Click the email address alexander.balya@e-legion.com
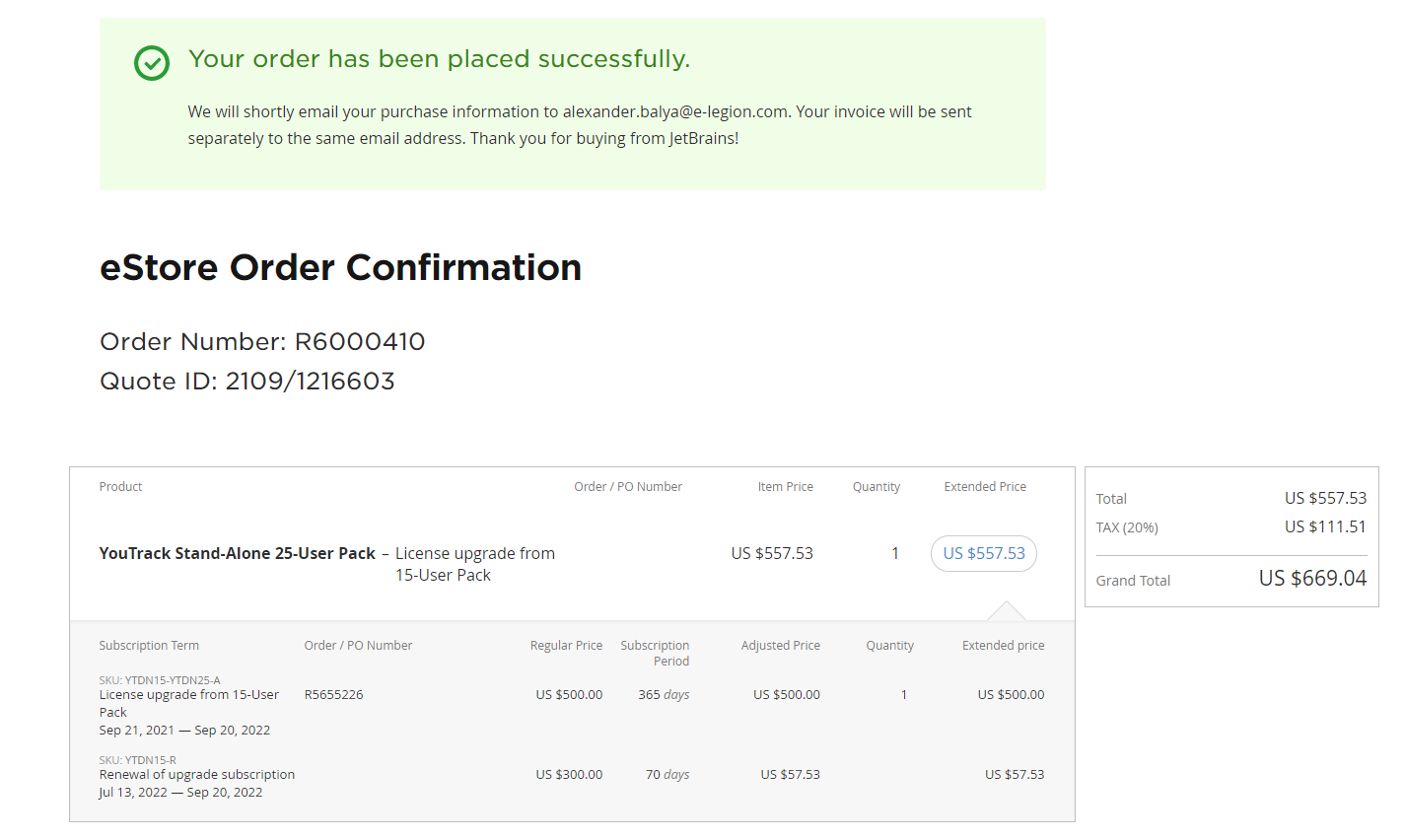 click(675, 112)
